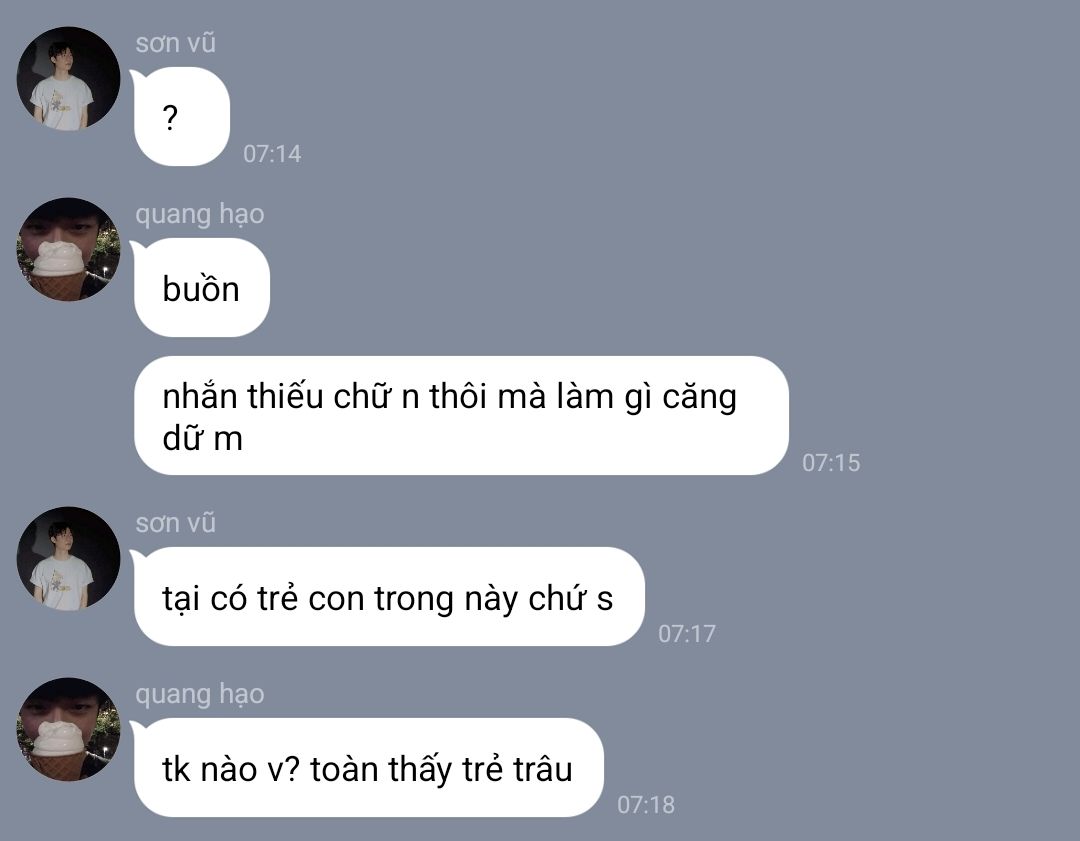The width and height of the screenshot is (1080, 841).
Task: Select the "buồn" message bubble
Action: pyautogui.click(x=201, y=287)
